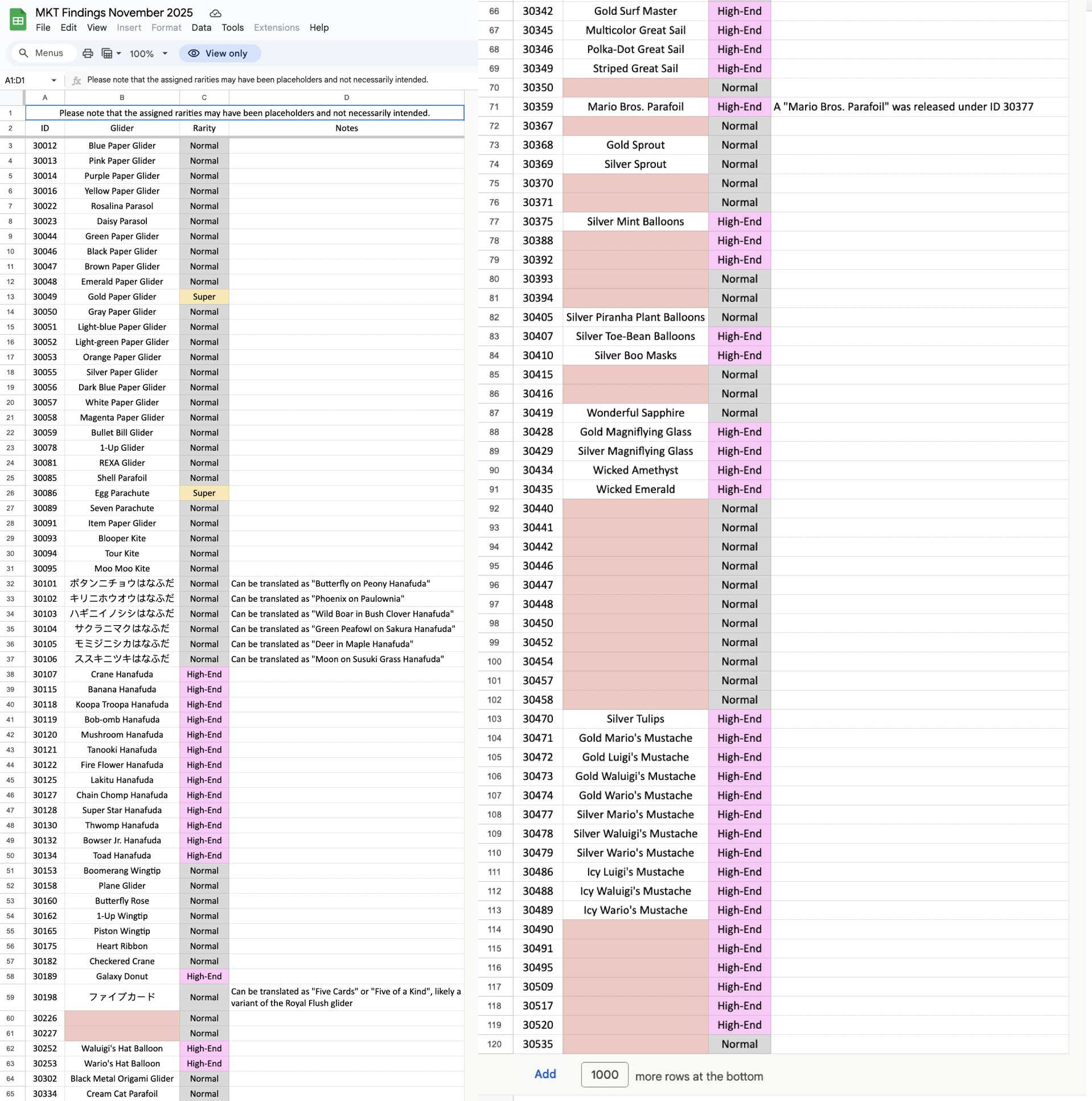Select the Bullet Bill Glider cell
Viewport: 1092px width, 1101px height.
tap(122, 433)
